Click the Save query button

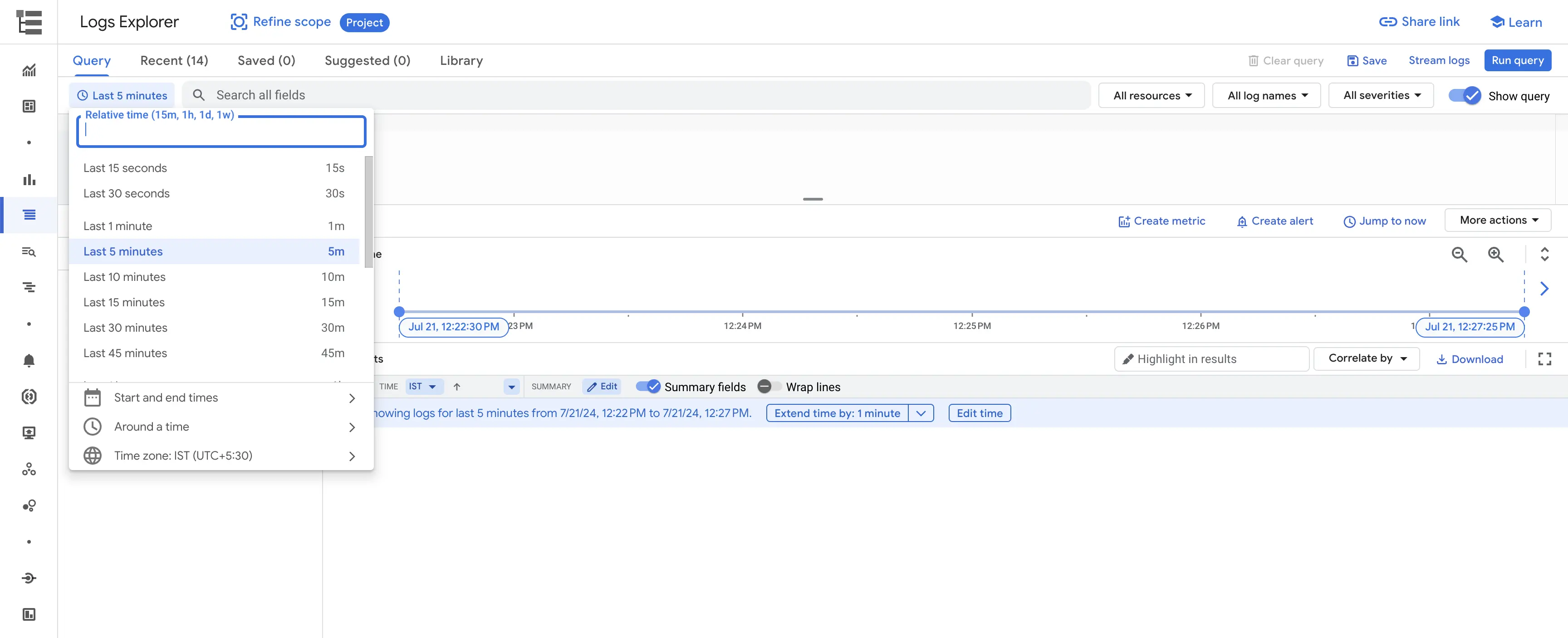(1367, 61)
